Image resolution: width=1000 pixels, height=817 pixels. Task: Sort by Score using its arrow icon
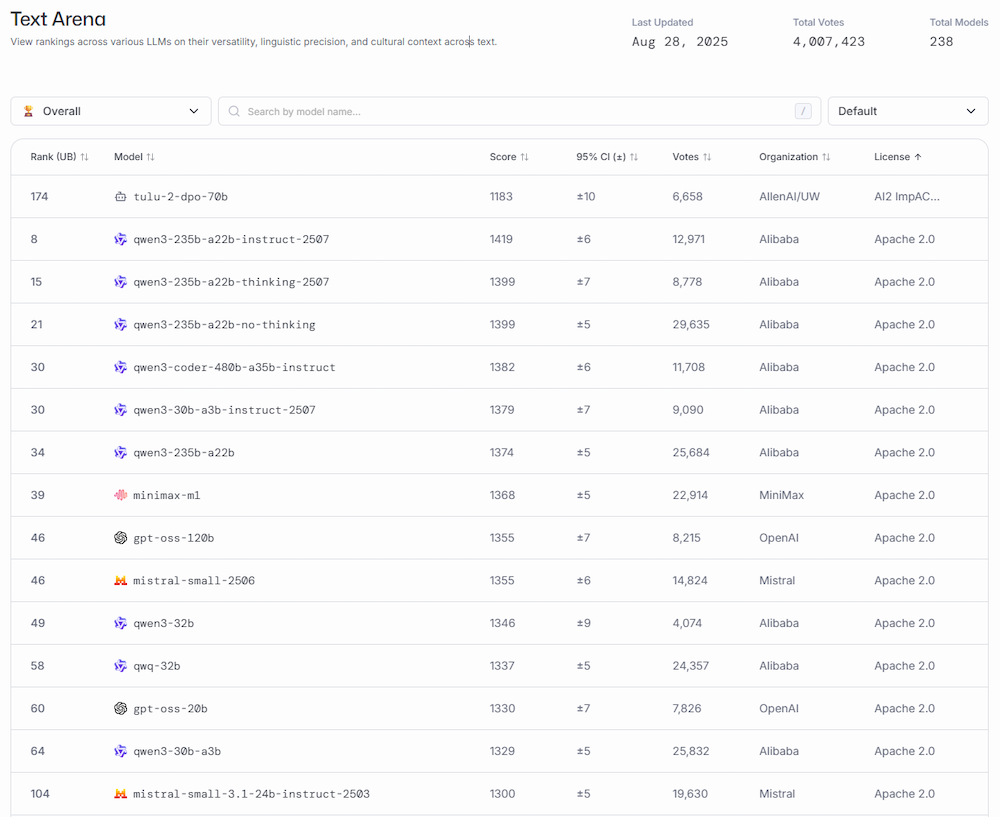(525, 157)
